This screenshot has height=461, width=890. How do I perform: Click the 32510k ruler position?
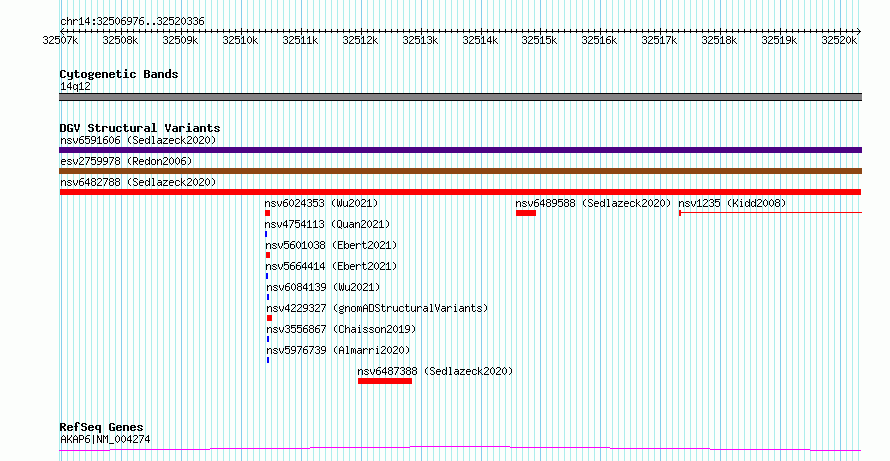pyautogui.click(x=240, y=40)
